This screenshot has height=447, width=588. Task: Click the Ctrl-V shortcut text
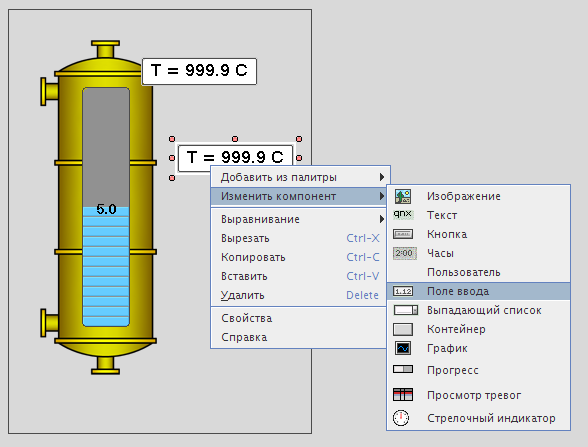(x=363, y=276)
